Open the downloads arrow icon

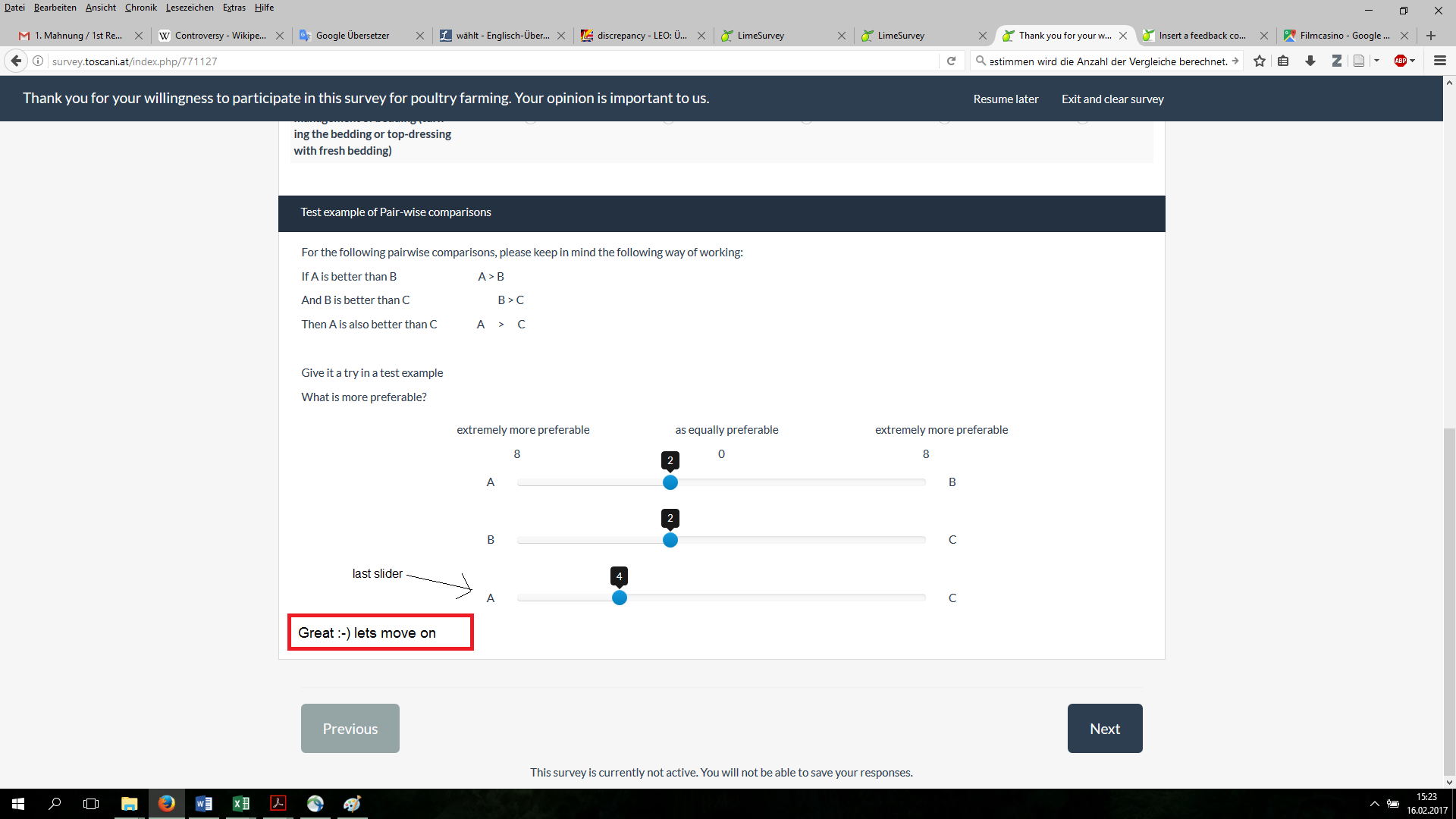1310,61
